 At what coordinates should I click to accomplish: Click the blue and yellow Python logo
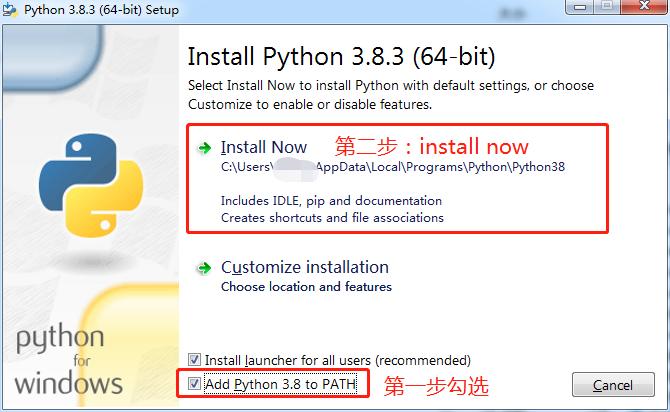(86, 183)
